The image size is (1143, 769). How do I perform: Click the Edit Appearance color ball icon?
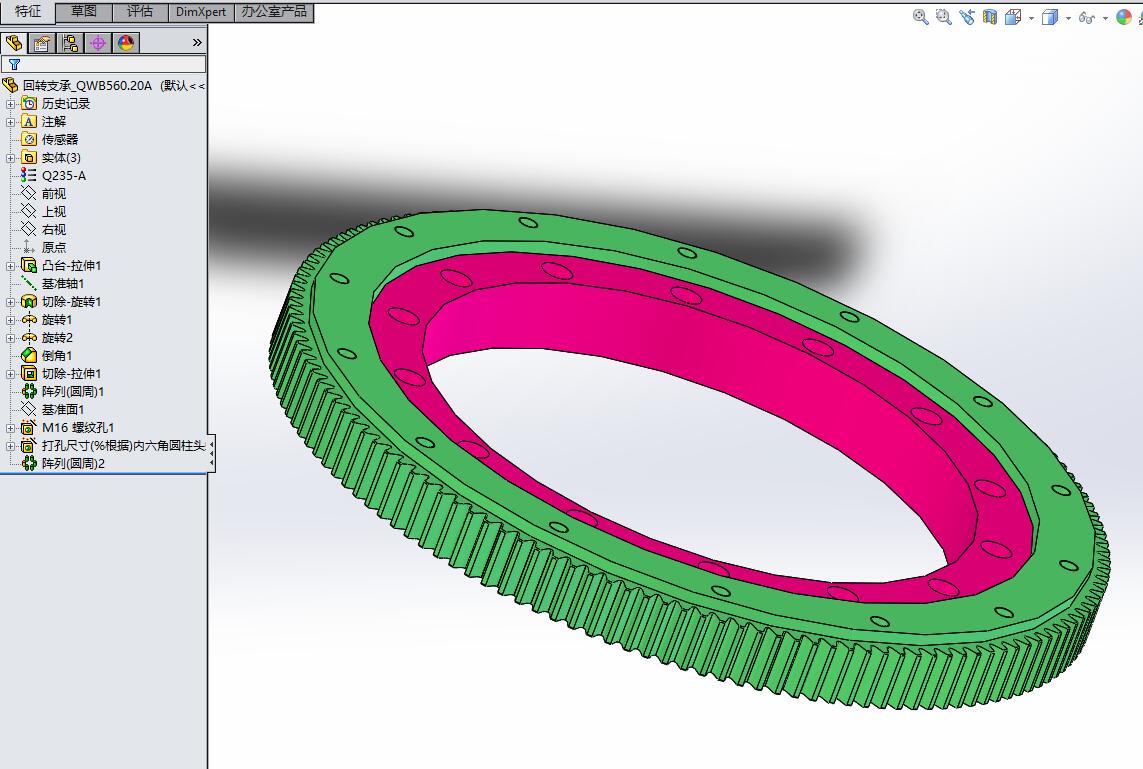tap(1123, 17)
